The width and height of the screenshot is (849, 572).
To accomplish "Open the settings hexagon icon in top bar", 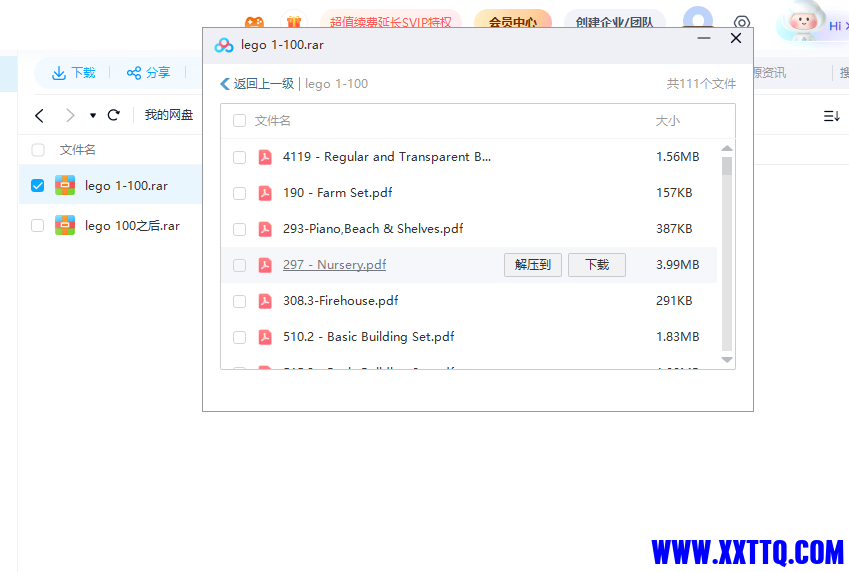I will pos(742,23).
